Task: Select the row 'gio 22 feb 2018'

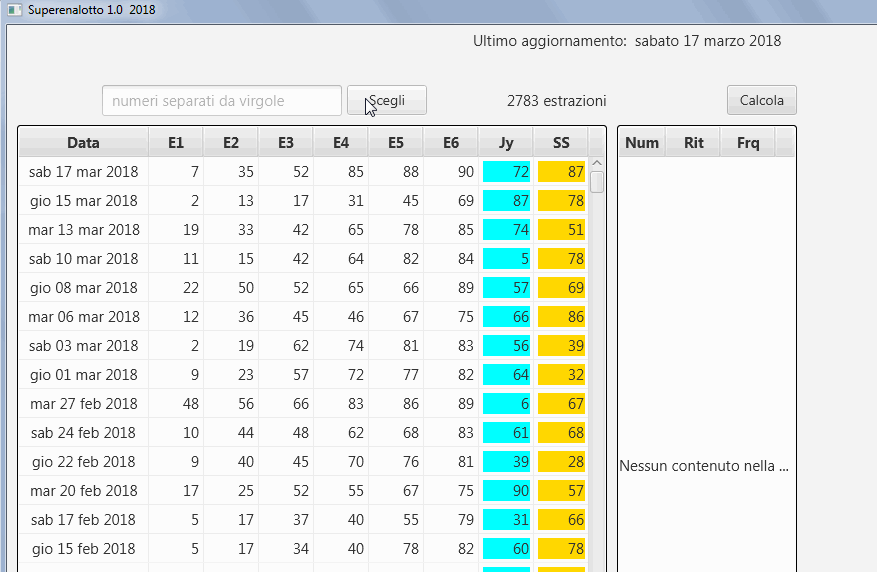Action: pos(304,462)
